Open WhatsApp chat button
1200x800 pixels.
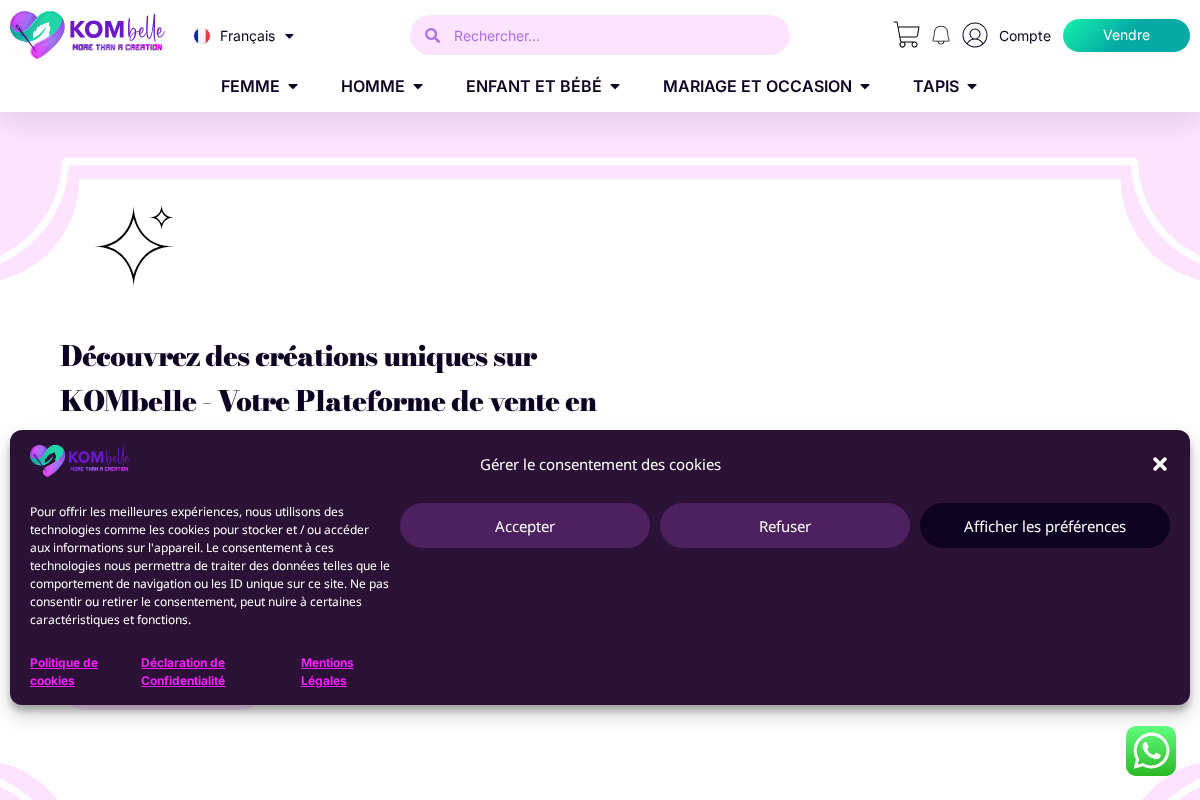[x=1151, y=751]
